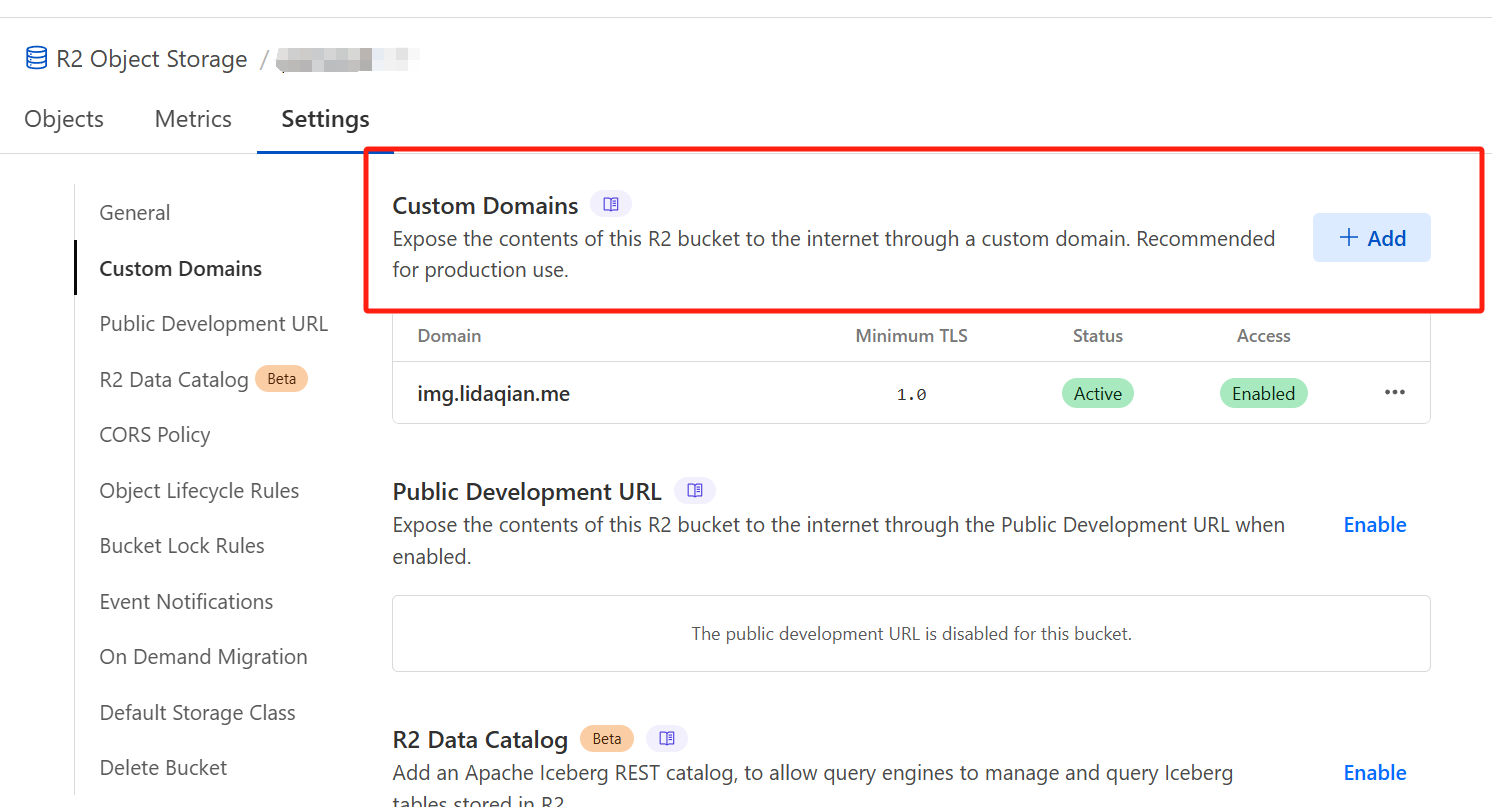Open three-dot menu for img.lidaqian.me
The width and height of the screenshot is (1492, 807).
(x=1394, y=393)
